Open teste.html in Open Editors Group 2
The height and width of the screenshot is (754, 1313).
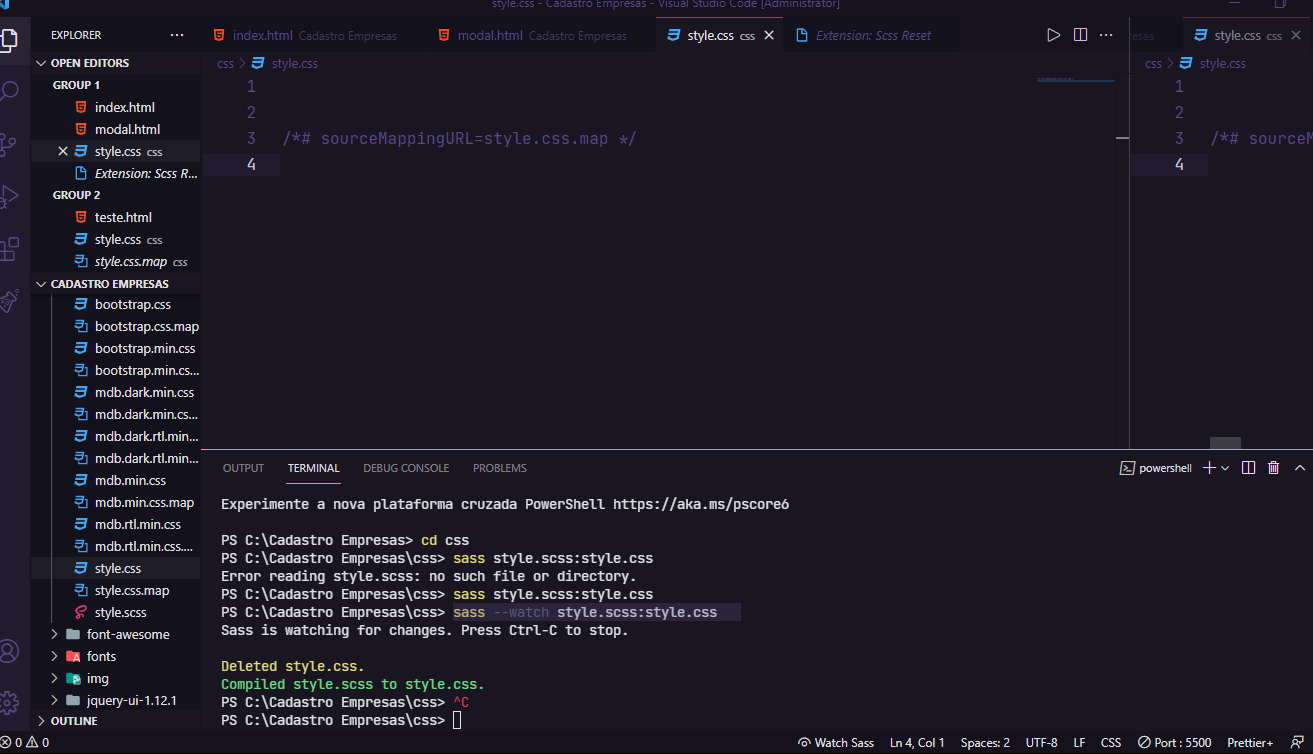[122, 217]
